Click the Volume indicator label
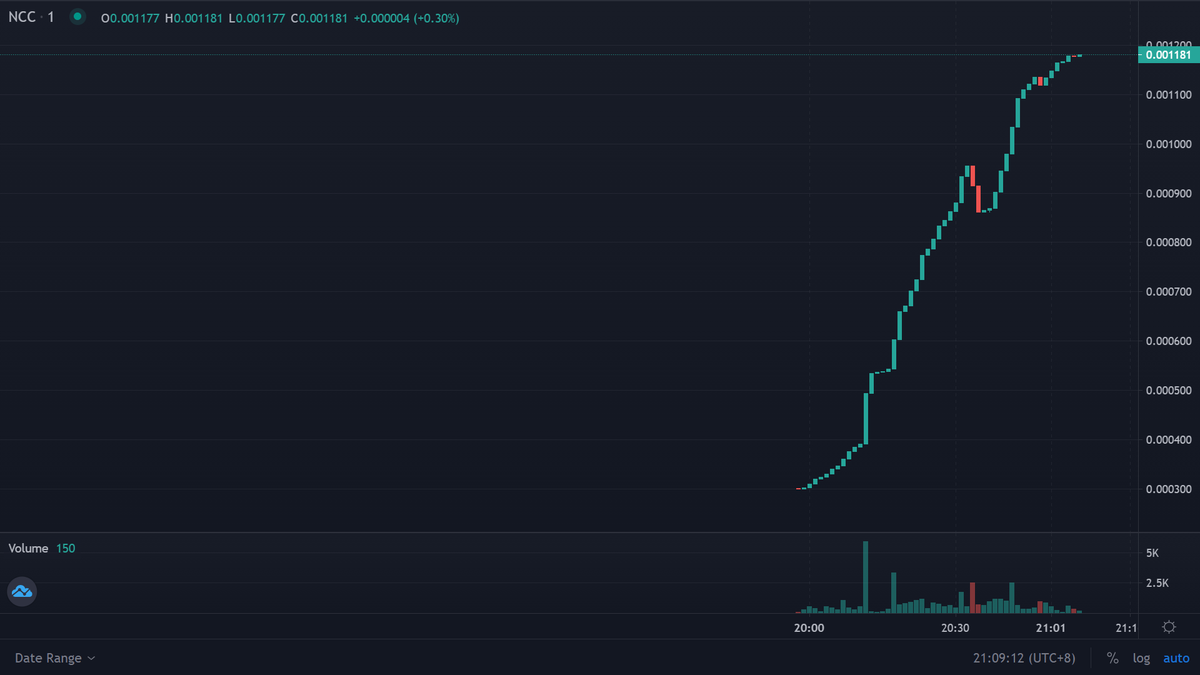 pos(28,548)
